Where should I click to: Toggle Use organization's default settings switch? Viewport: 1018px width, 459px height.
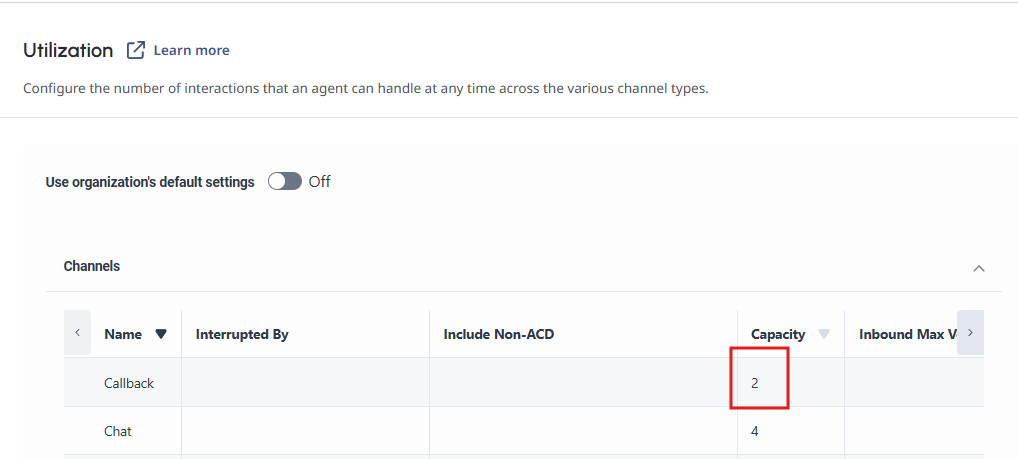(x=285, y=181)
